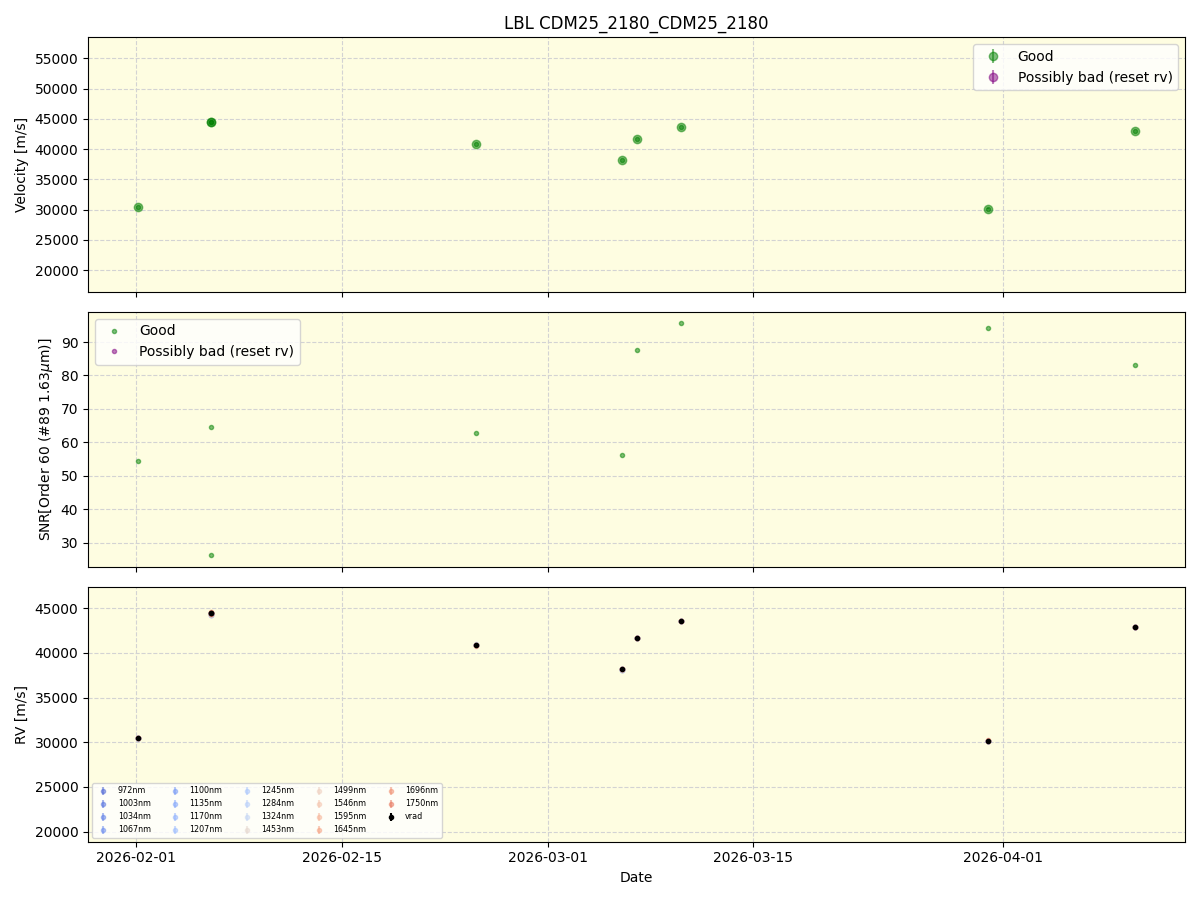This screenshot has height=900, width=1200.
Task: Click the 2026-04-01 date tick label
Action: click(x=1003, y=856)
